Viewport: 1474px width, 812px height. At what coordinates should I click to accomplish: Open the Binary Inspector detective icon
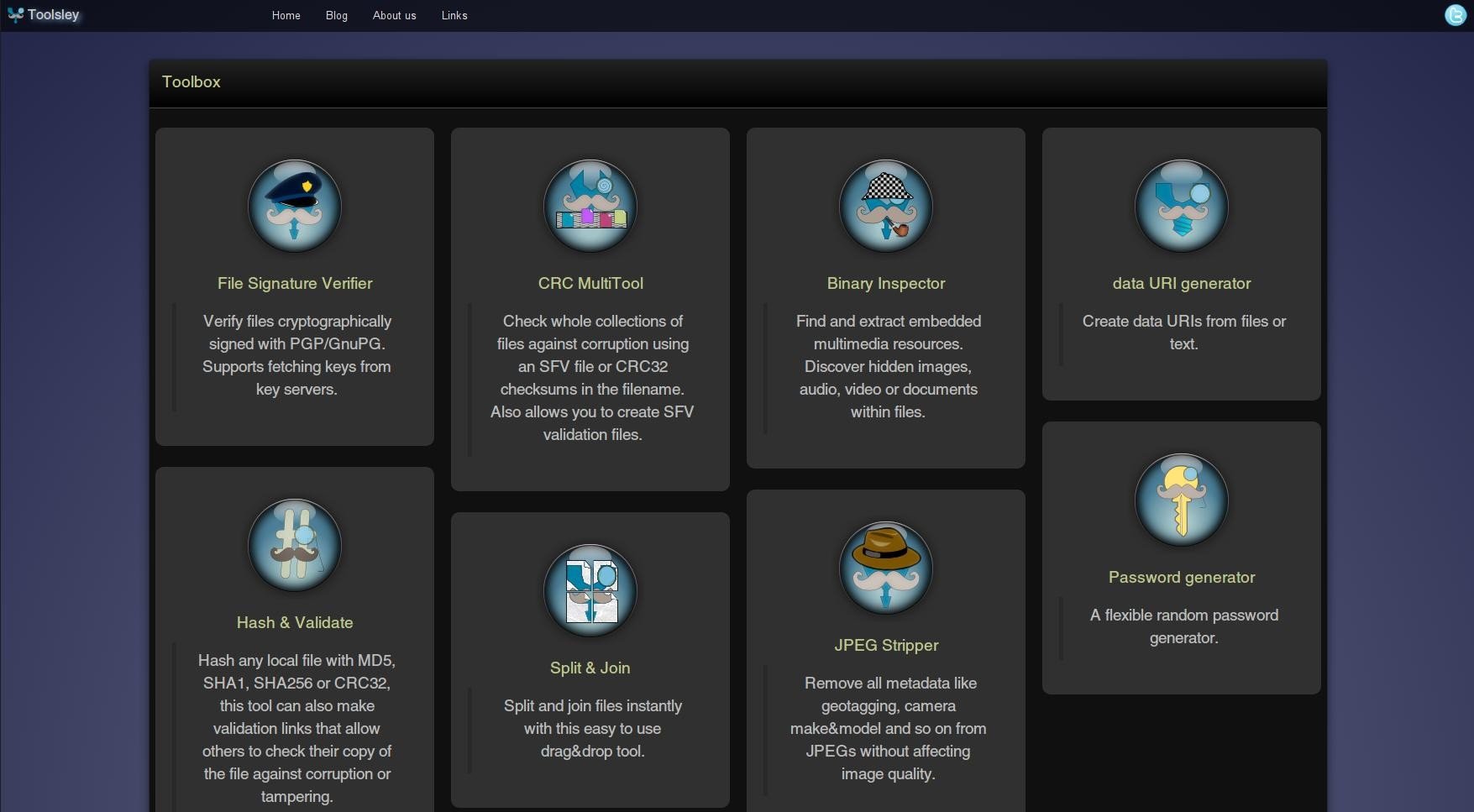point(886,206)
